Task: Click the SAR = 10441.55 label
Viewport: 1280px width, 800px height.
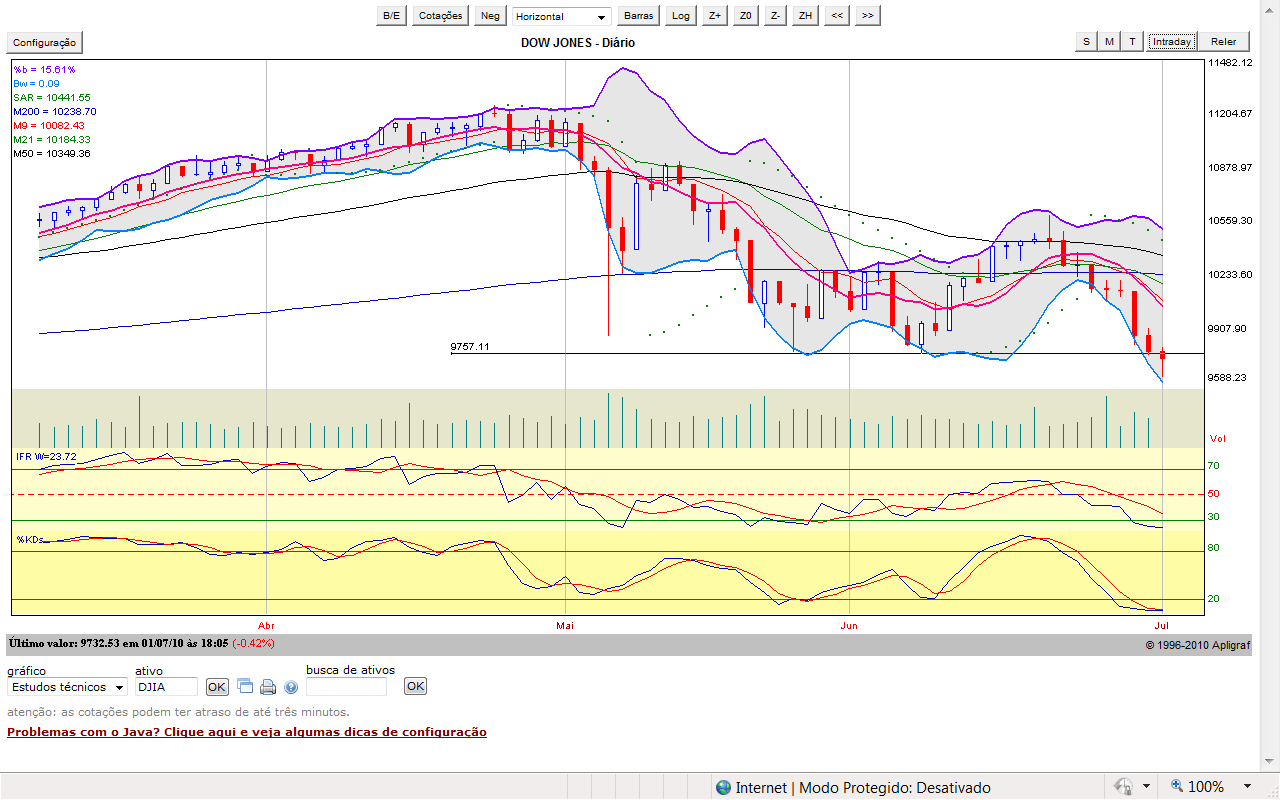Action: click(52, 97)
